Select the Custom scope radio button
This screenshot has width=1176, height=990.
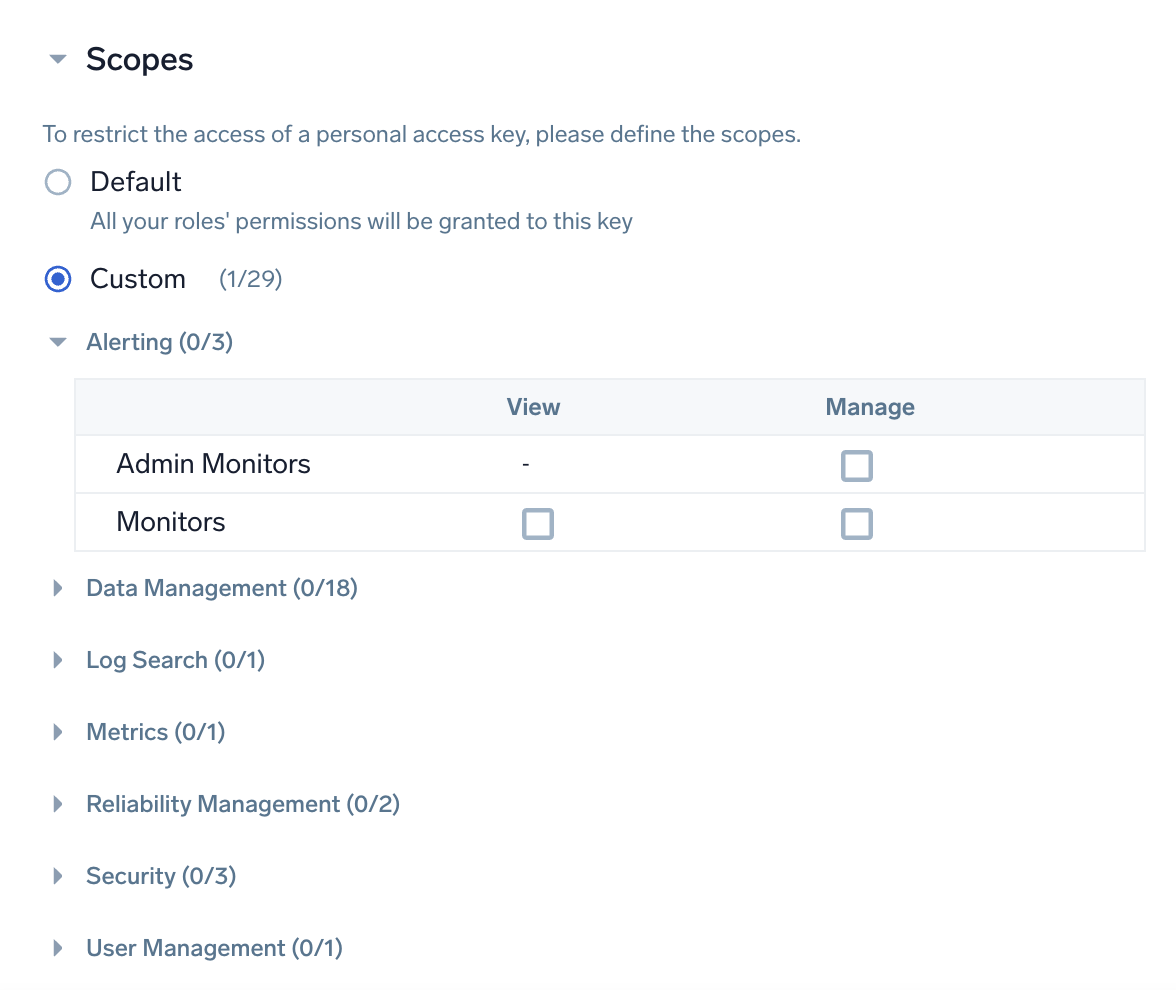[57, 279]
